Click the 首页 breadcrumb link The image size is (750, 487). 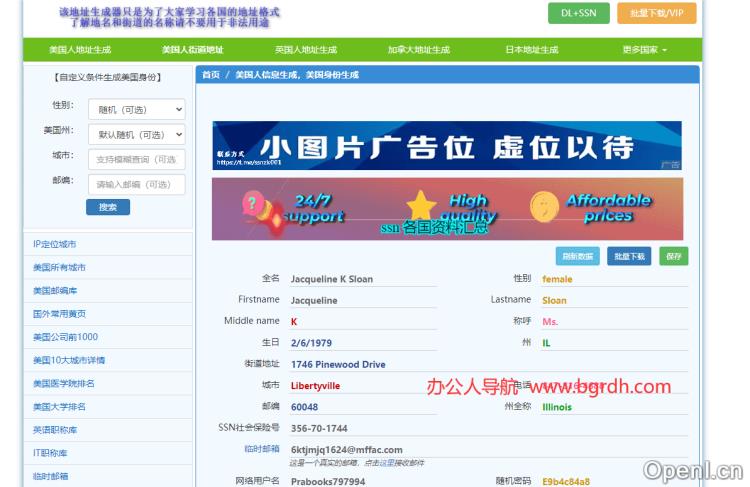pyautogui.click(x=210, y=75)
